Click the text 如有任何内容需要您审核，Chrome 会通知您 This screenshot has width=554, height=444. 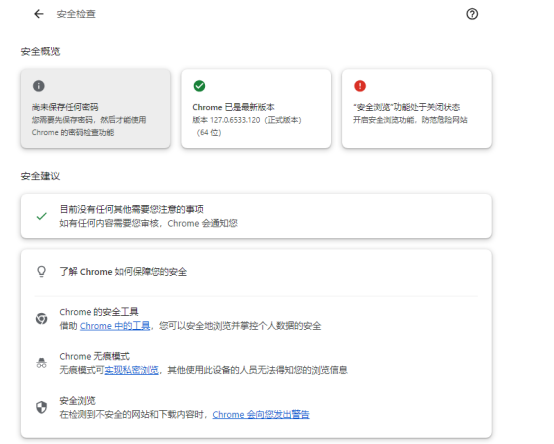coord(148,224)
